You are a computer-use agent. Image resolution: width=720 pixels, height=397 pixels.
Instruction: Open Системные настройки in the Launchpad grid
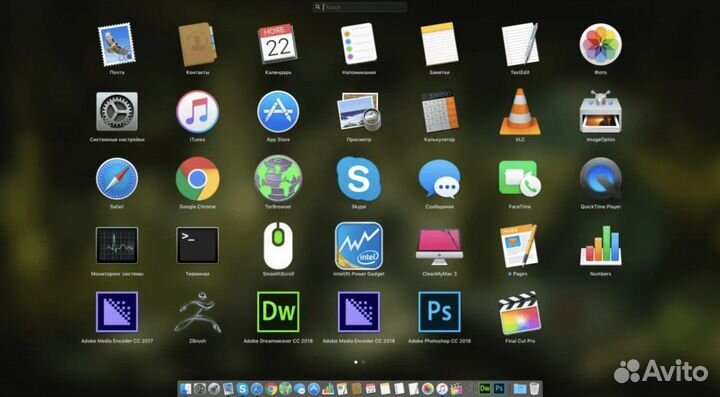pos(117,112)
